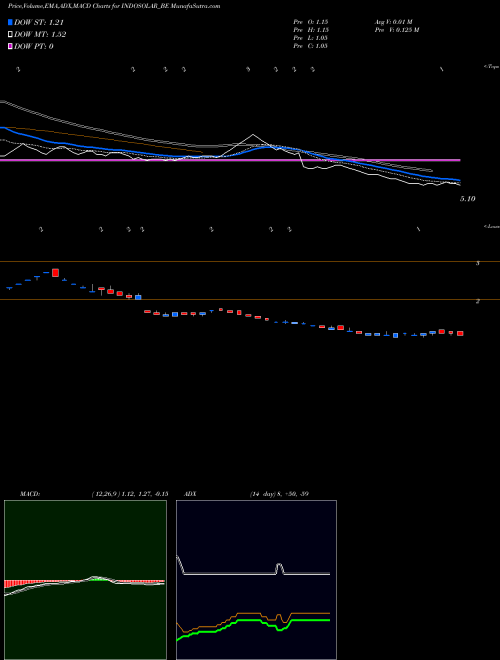Viewport: 500px width, 660px height.
Task: Click the 'MACD:' panel heading
Action: tap(30, 494)
